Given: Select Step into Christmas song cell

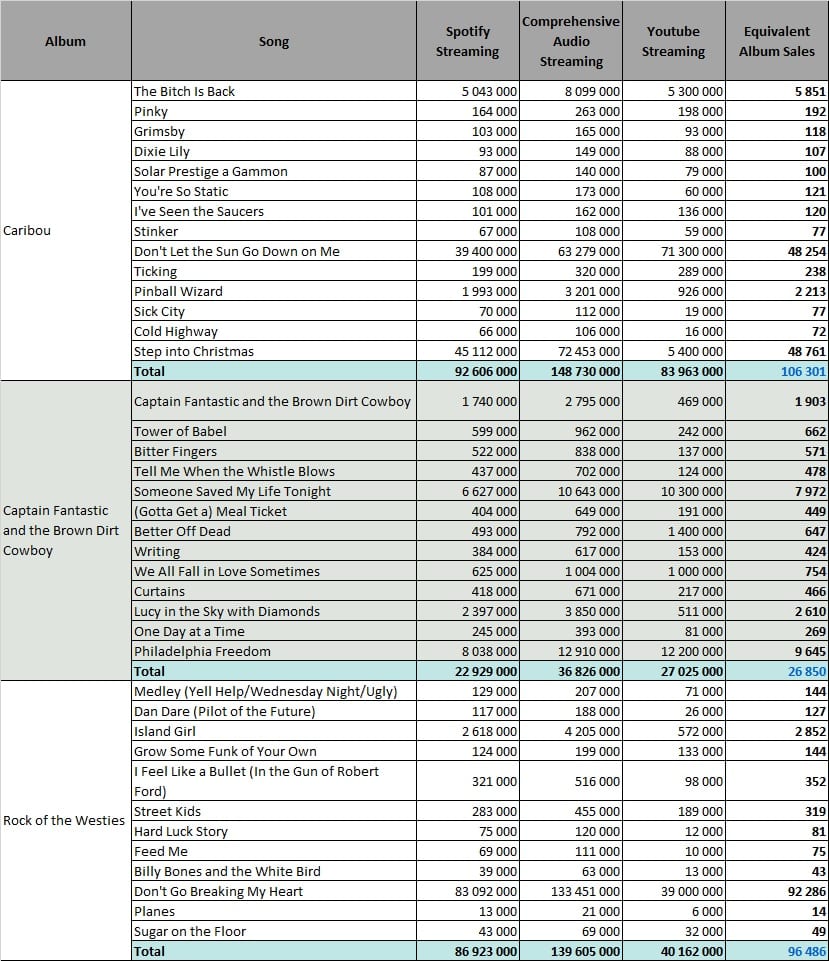Looking at the screenshot, I should tap(274, 351).
